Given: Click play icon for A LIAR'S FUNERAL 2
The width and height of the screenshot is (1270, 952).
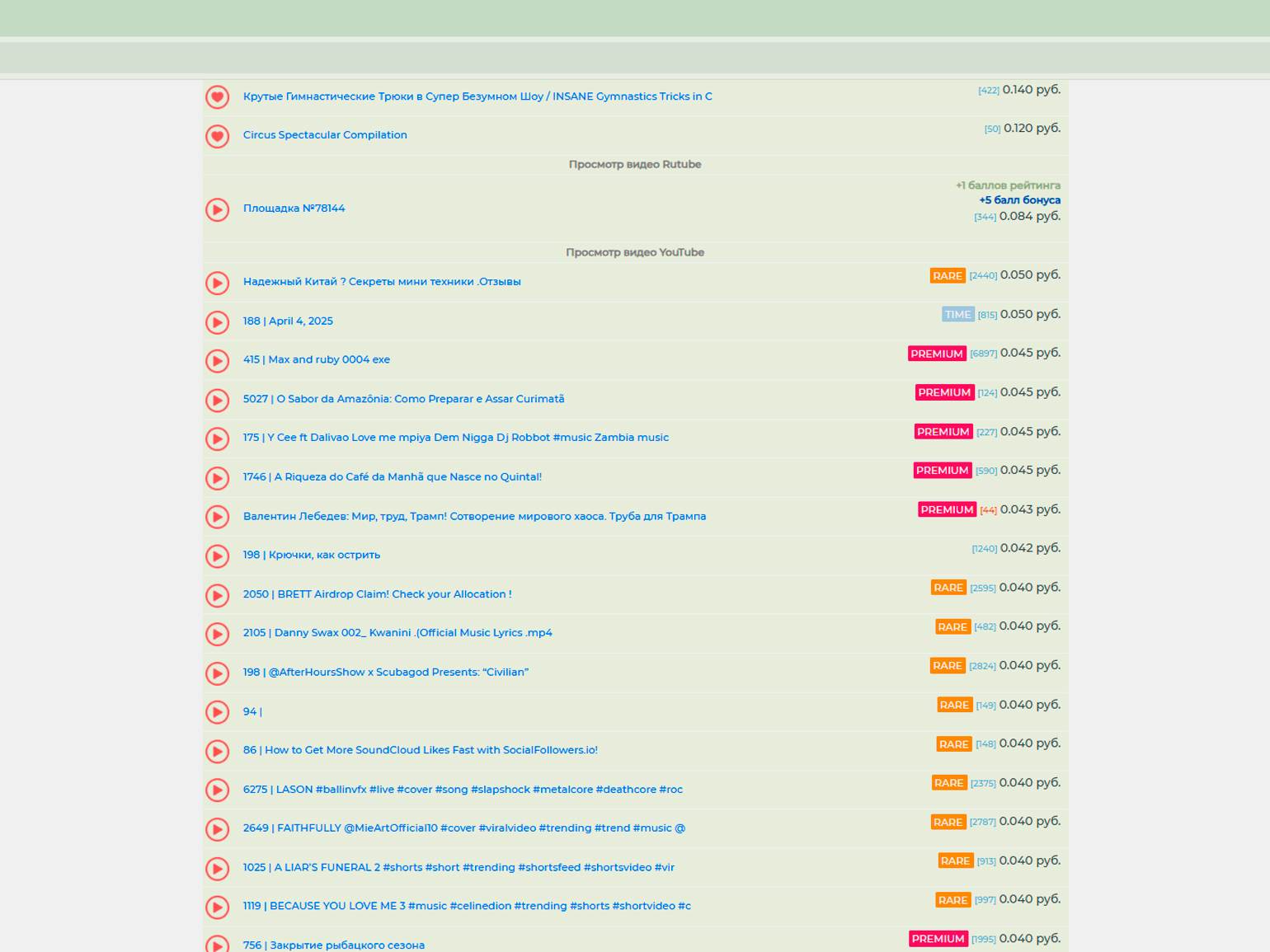Looking at the screenshot, I should pos(218,869).
